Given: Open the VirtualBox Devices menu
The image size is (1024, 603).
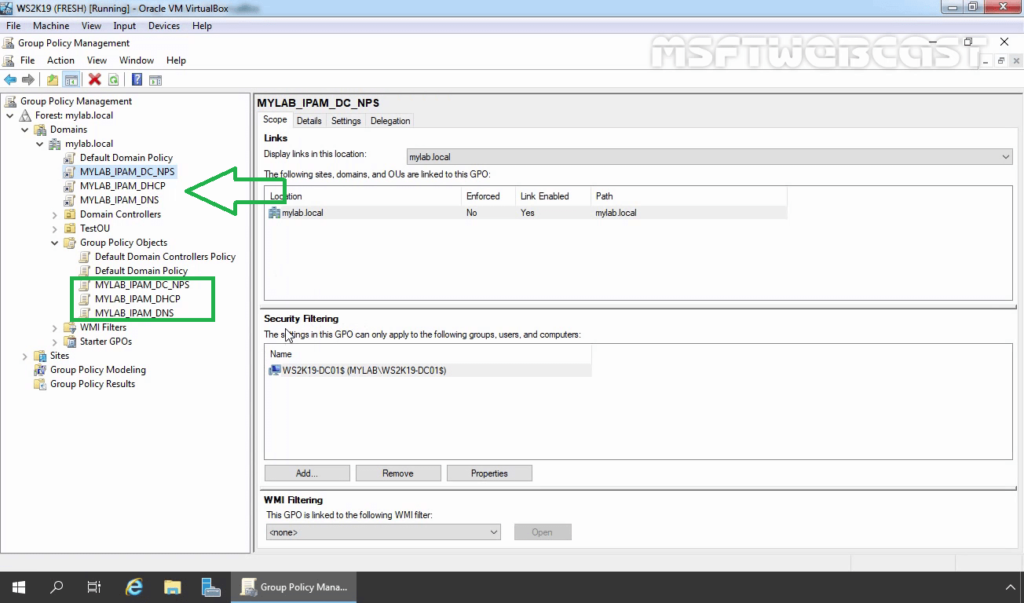Looking at the screenshot, I should pos(164,25).
